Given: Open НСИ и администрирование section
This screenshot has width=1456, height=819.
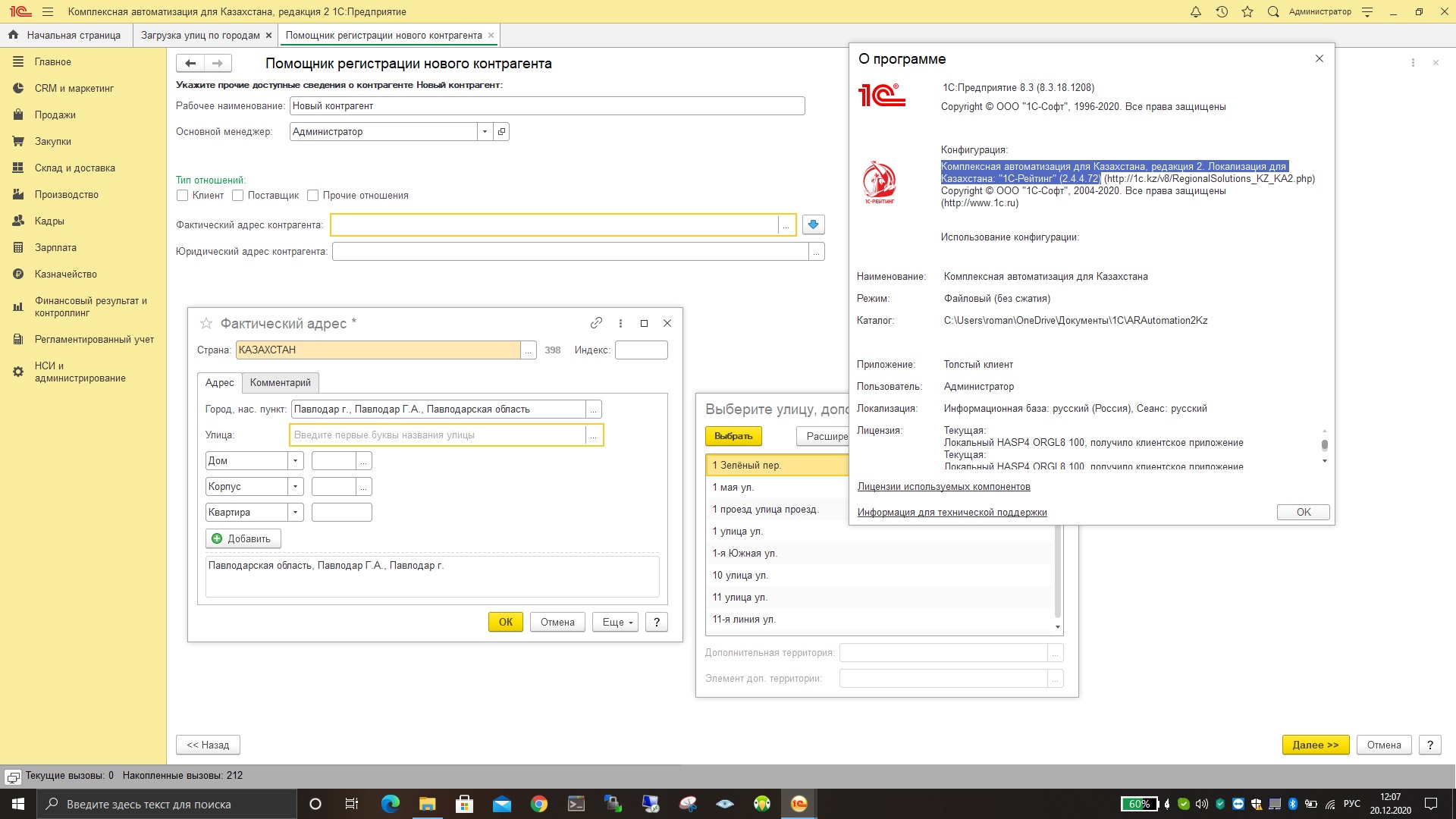Looking at the screenshot, I should (x=80, y=372).
